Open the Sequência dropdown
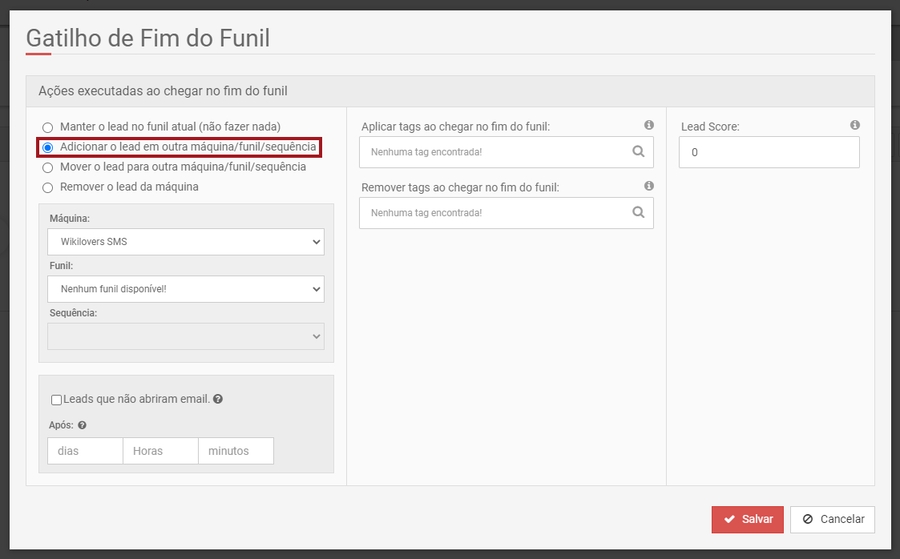 point(186,337)
